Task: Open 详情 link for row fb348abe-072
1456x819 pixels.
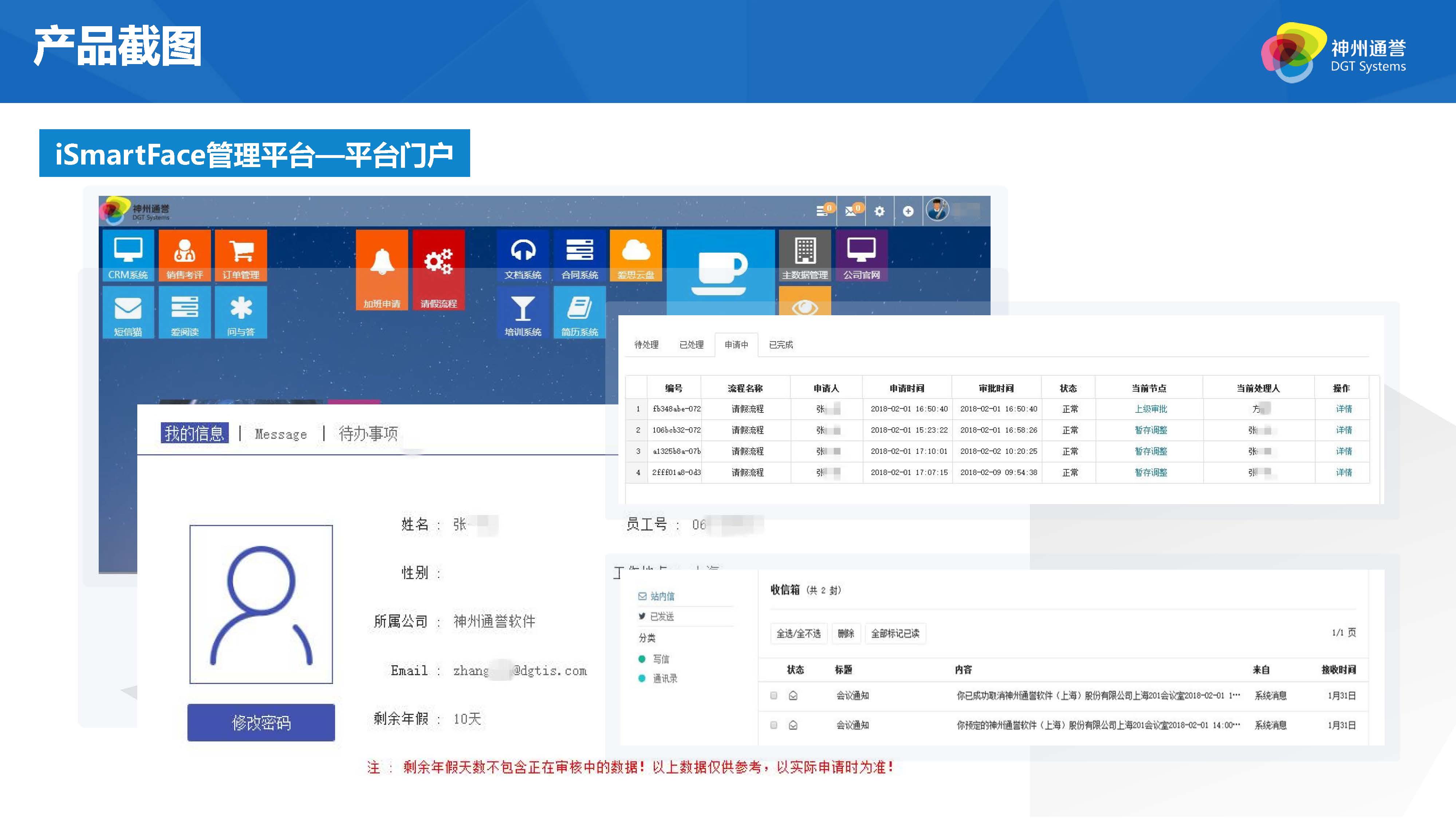Action: [1343, 409]
